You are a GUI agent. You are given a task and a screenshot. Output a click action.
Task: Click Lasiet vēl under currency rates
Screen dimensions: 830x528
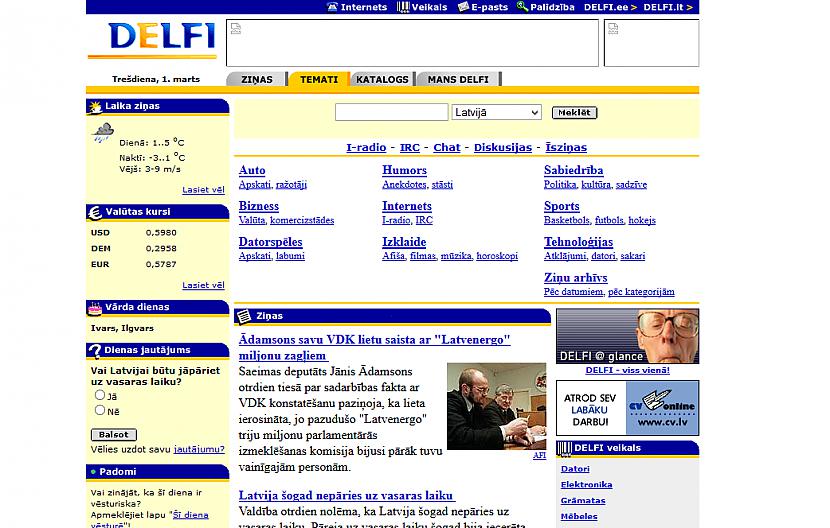[203, 285]
